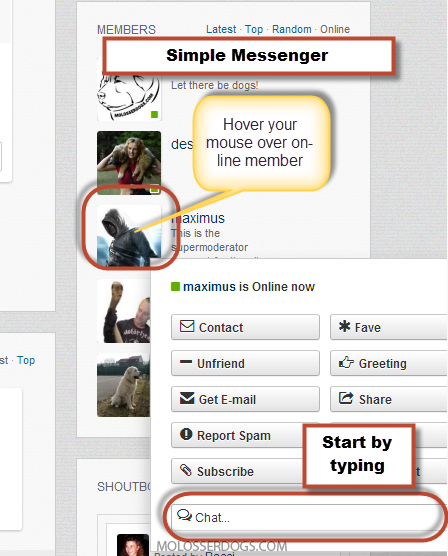Click the minus icon on Unfriend
The image size is (448, 556).
pyautogui.click(x=186, y=362)
